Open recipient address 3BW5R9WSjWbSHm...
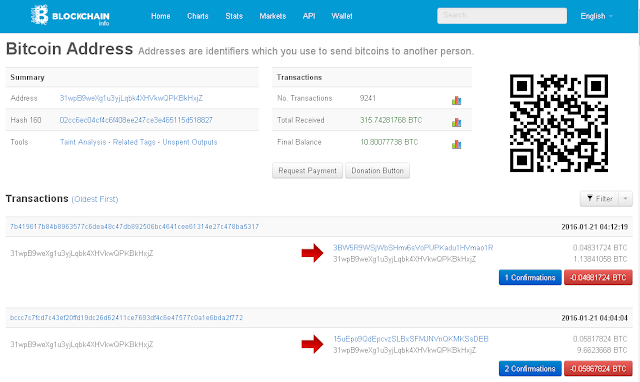This screenshot has width=640, height=382. (x=413, y=248)
